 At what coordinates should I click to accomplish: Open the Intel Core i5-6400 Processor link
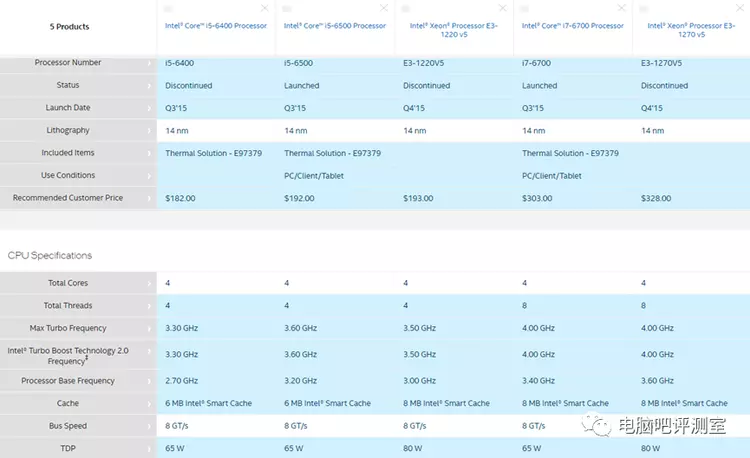coord(216,26)
